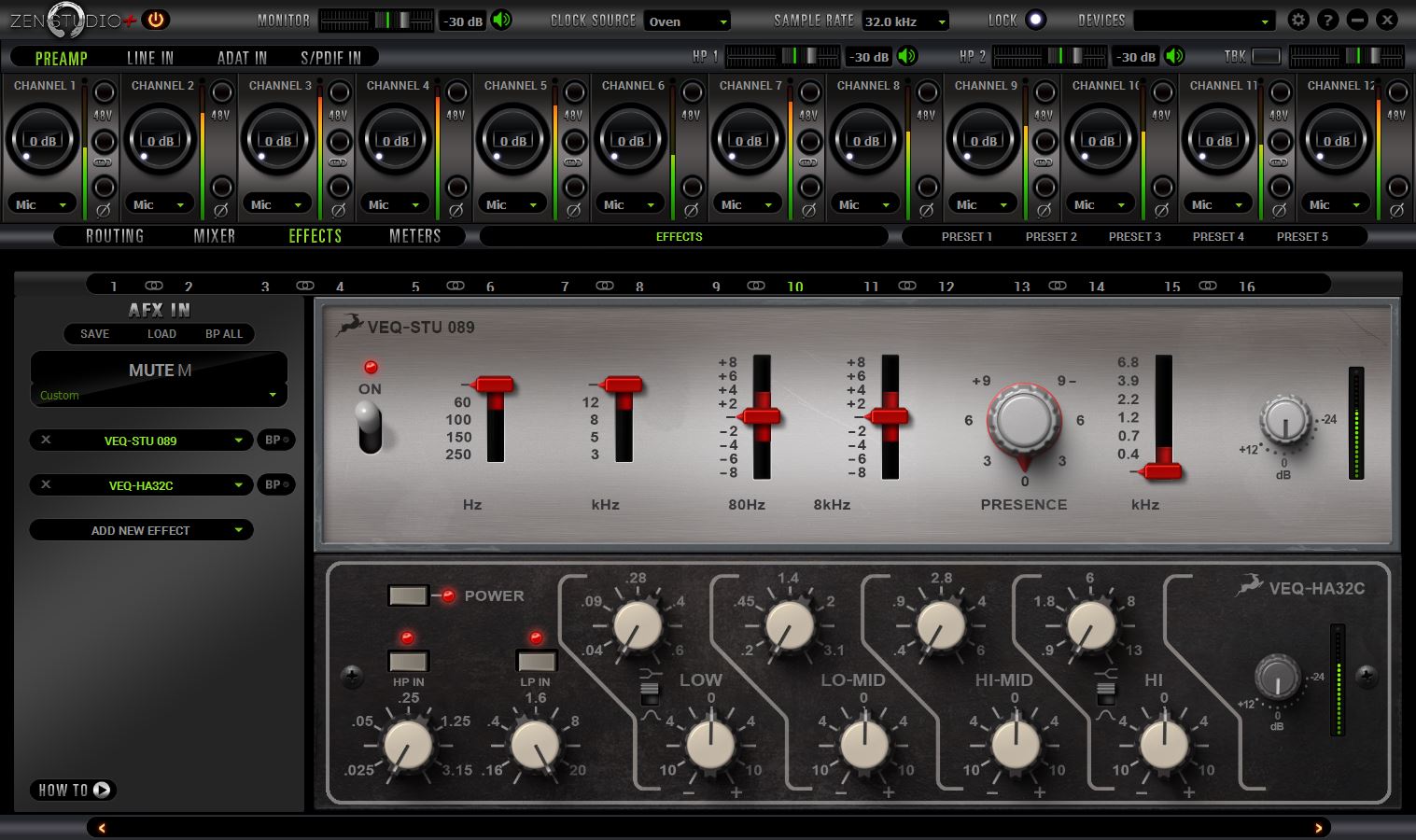This screenshot has height=840, width=1416.
Task: Open the MIXER tab
Action: point(215,236)
